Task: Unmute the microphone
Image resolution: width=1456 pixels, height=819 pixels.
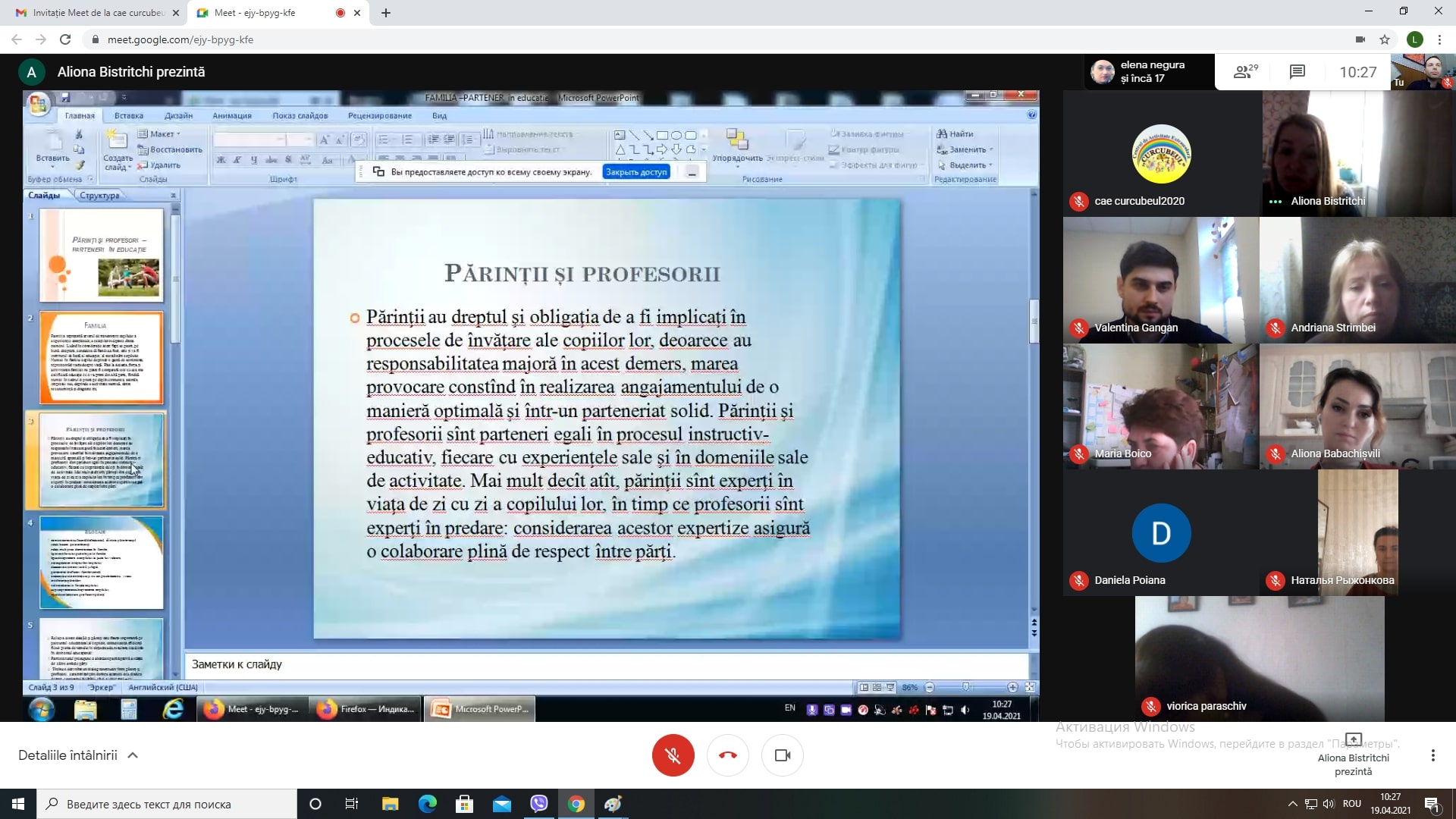Action: pyautogui.click(x=673, y=755)
